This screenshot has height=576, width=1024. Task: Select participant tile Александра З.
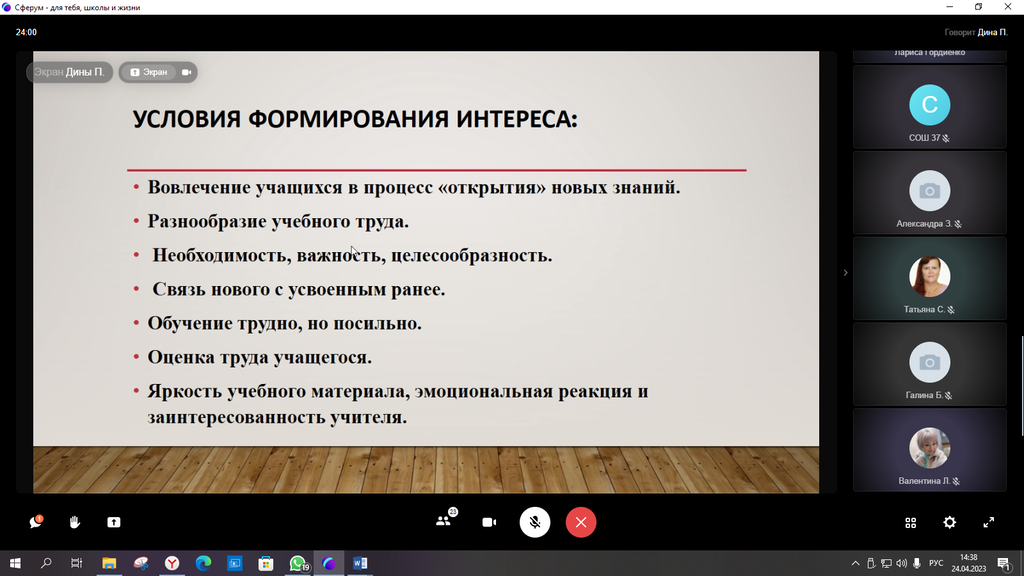tap(929, 193)
